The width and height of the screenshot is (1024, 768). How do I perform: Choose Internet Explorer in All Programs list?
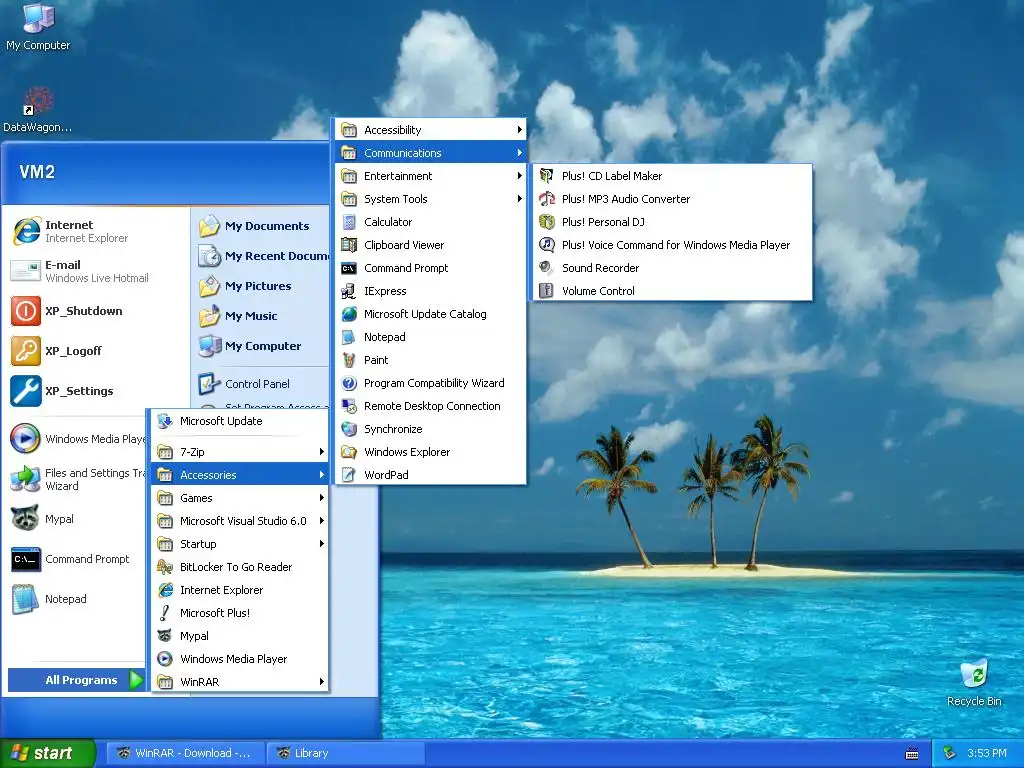pos(240,590)
